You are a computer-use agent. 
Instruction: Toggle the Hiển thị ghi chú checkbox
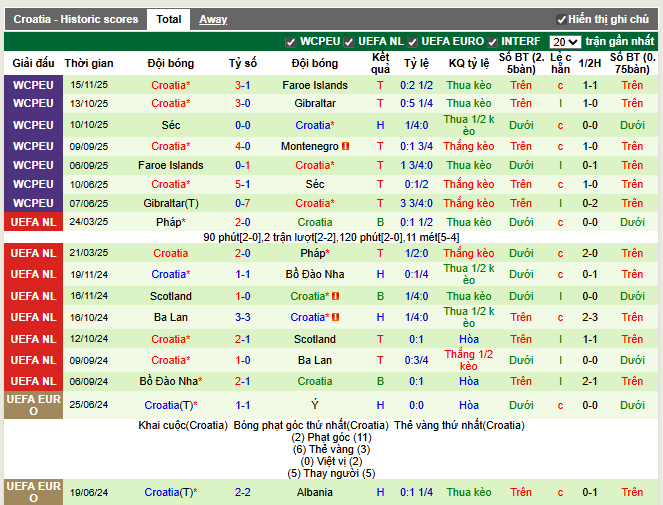(561, 19)
